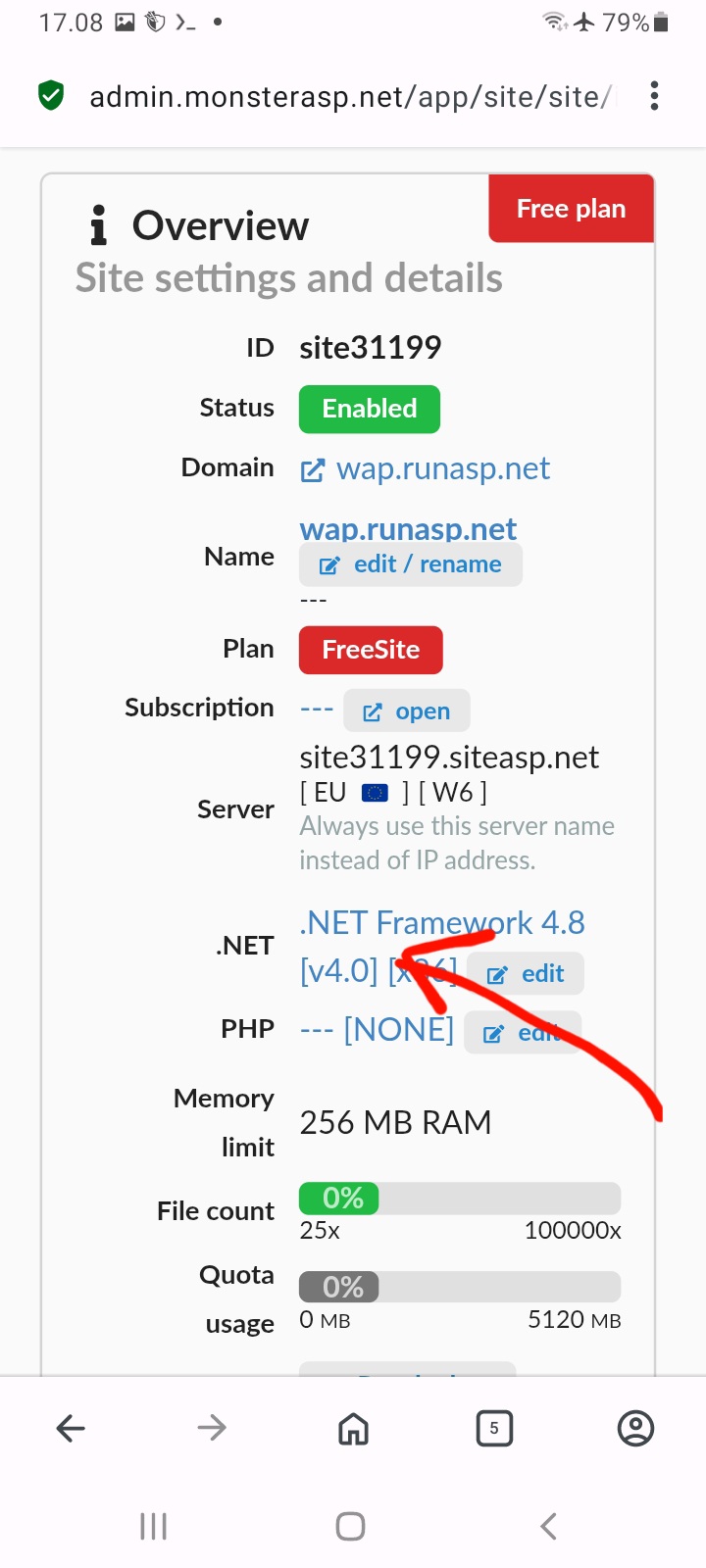Tap the green secure shield icon
The width and height of the screenshot is (706, 1568).
tap(51, 96)
